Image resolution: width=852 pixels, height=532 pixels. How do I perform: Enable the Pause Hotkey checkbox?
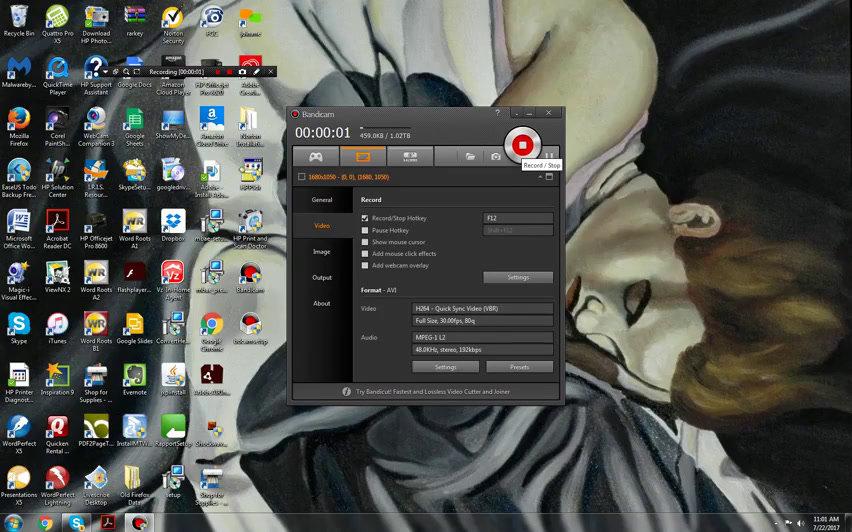365,230
